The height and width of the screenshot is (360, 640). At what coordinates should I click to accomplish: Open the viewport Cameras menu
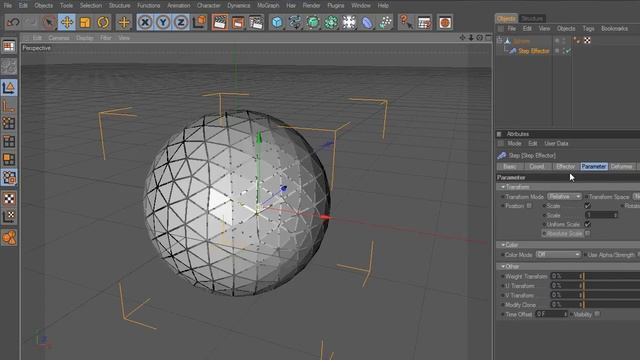pos(59,38)
